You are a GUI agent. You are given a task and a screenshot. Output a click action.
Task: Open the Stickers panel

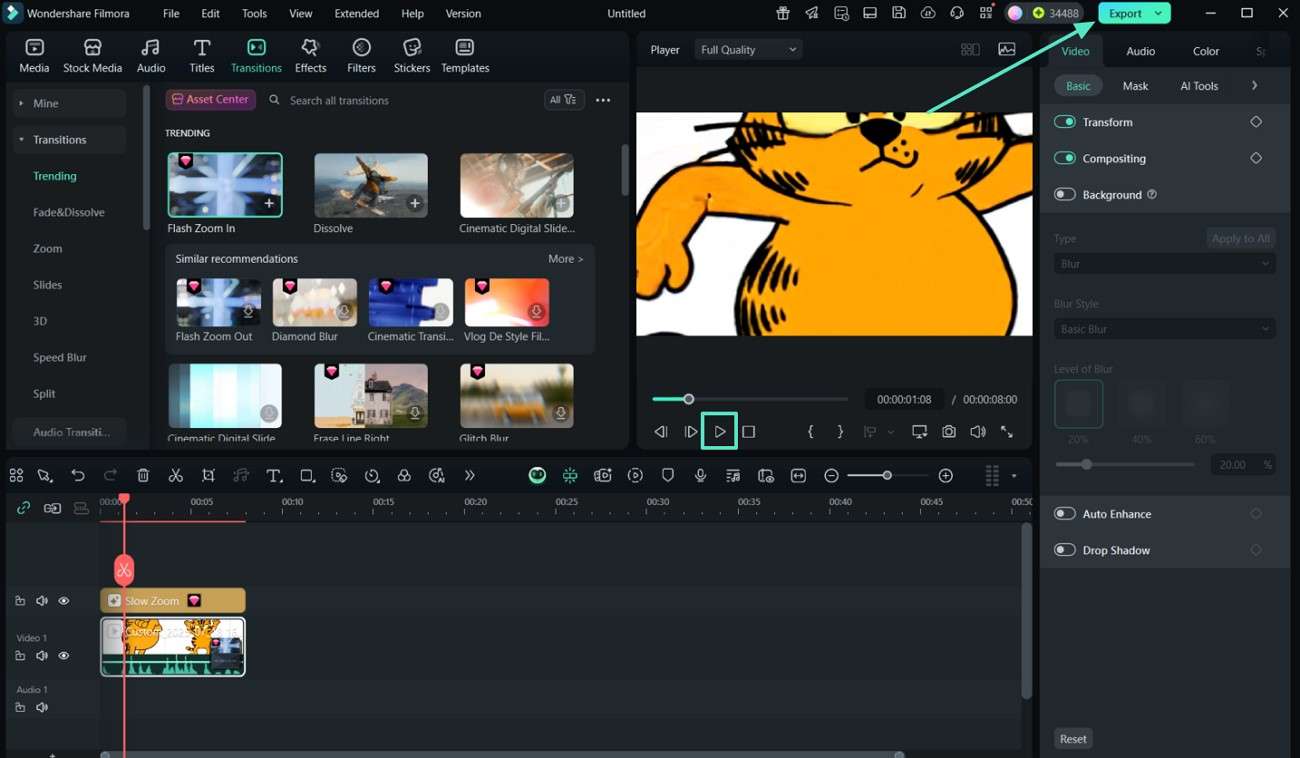(411, 56)
